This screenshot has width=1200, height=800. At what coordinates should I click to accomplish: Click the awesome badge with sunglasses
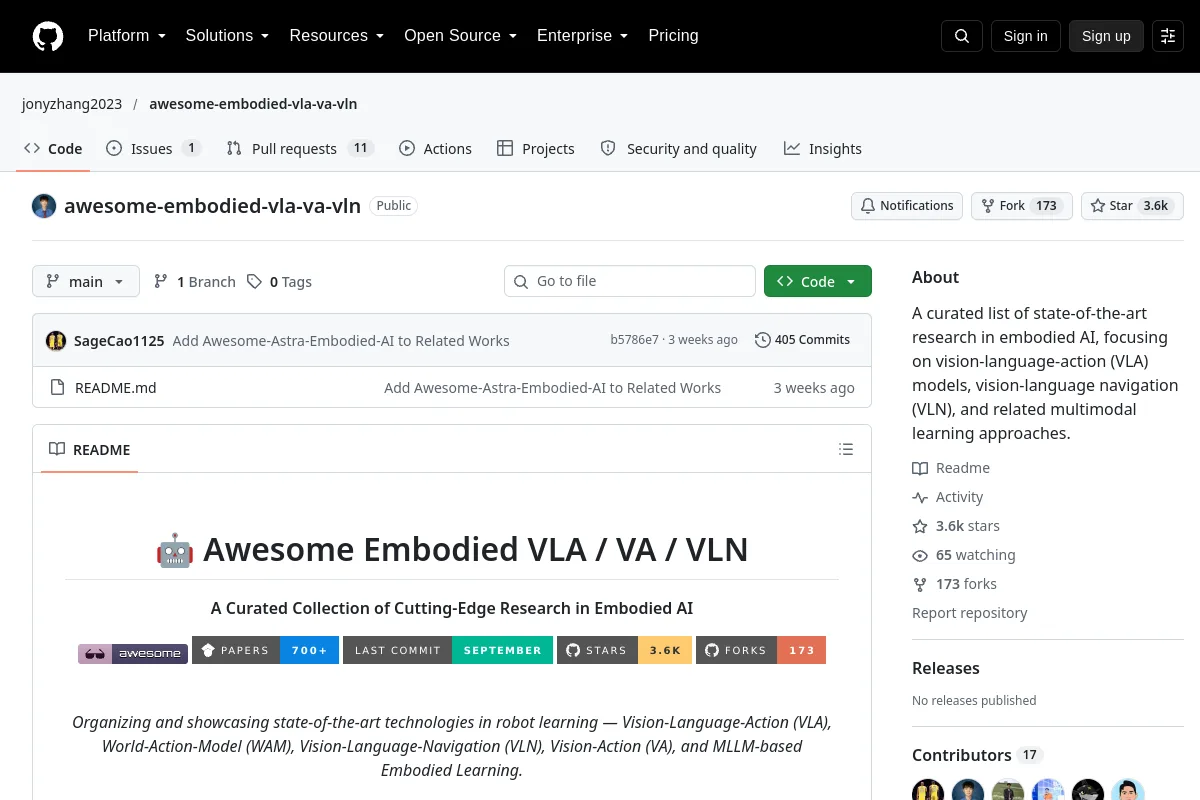tap(133, 653)
